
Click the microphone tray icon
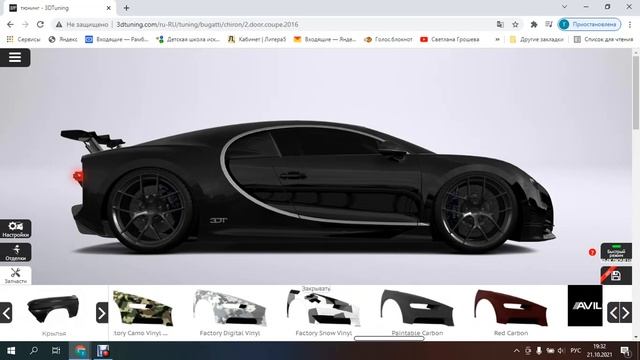[539, 351]
